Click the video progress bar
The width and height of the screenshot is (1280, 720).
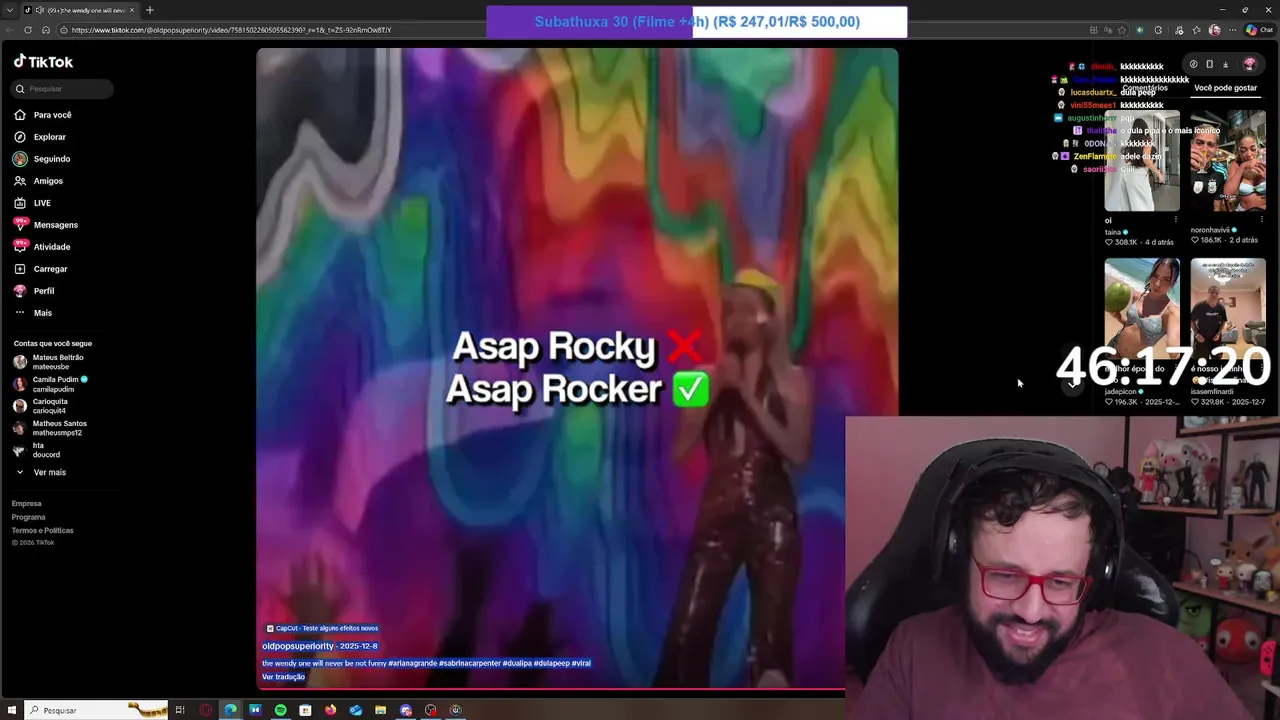tap(553, 689)
